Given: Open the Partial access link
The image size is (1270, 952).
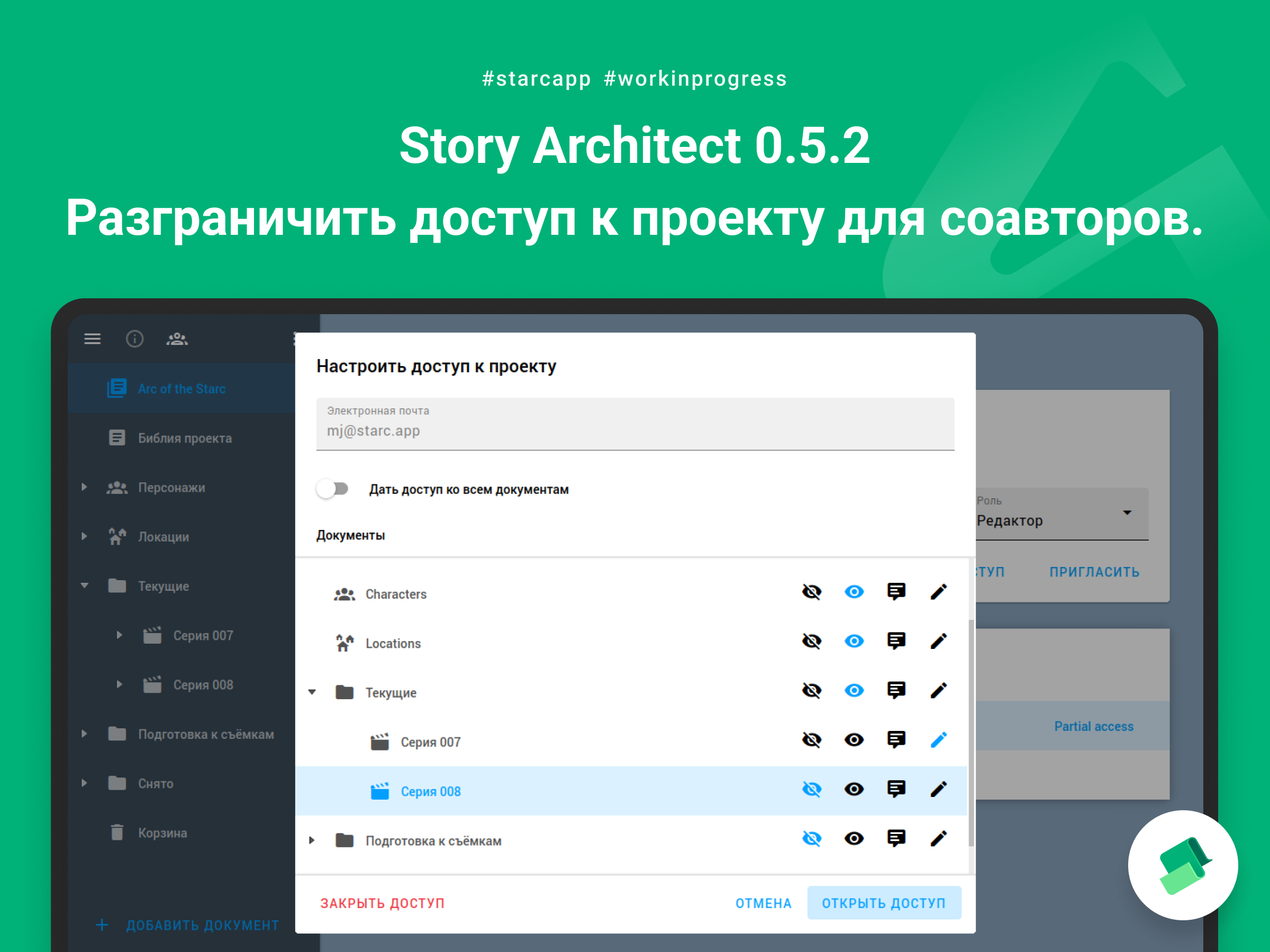Looking at the screenshot, I should [x=1094, y=727].
